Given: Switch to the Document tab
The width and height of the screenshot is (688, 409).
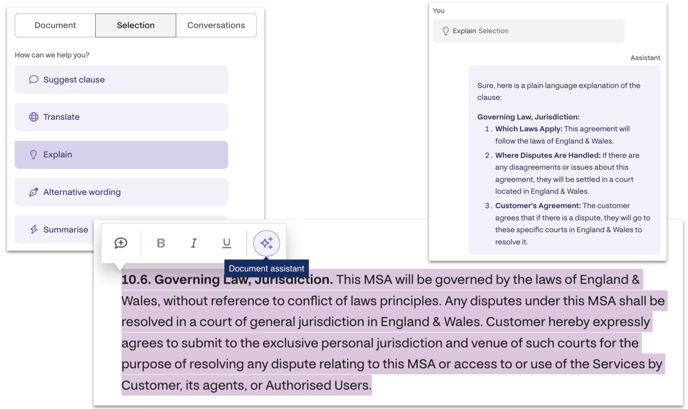Looking at the screenshot, I should tap(55, 25).
